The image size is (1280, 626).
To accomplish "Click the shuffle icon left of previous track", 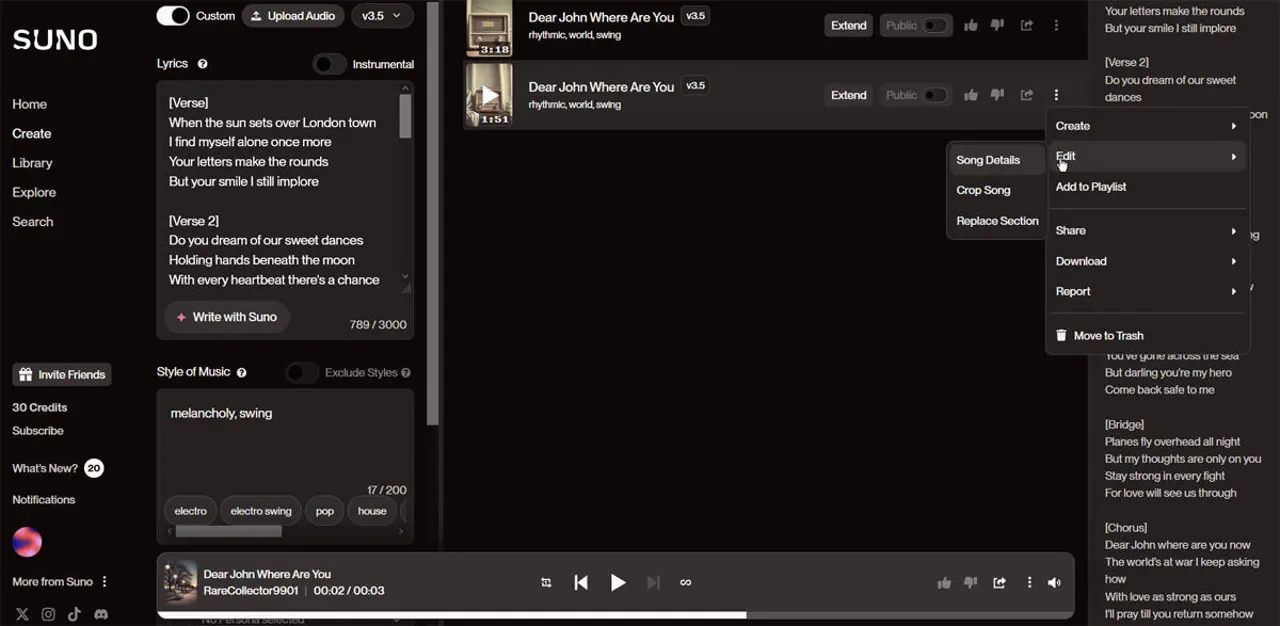I will 546,582.
